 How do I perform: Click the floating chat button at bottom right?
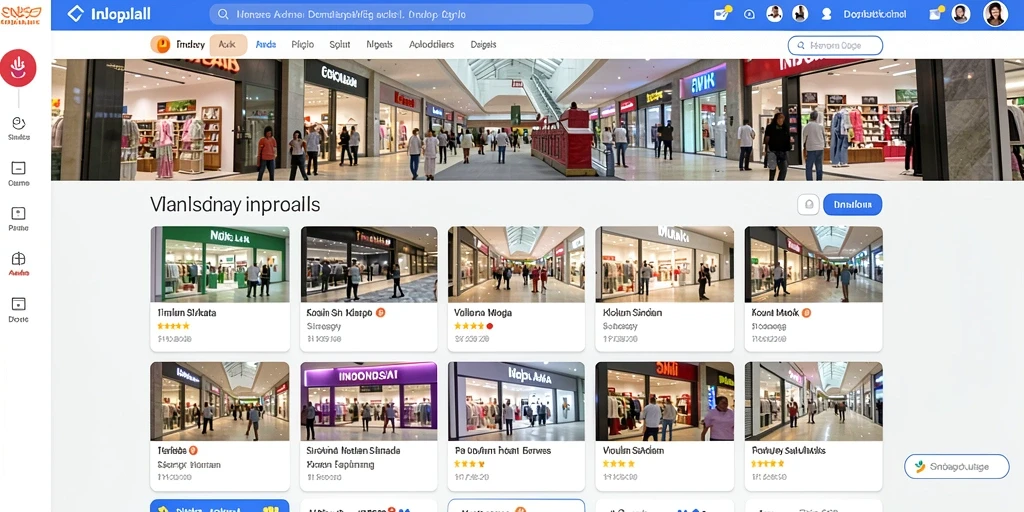click(956, 467)
